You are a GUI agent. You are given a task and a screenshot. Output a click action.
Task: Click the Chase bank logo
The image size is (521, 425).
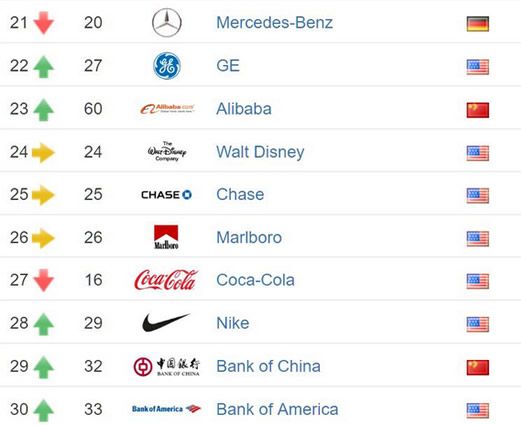click(166, 195)
